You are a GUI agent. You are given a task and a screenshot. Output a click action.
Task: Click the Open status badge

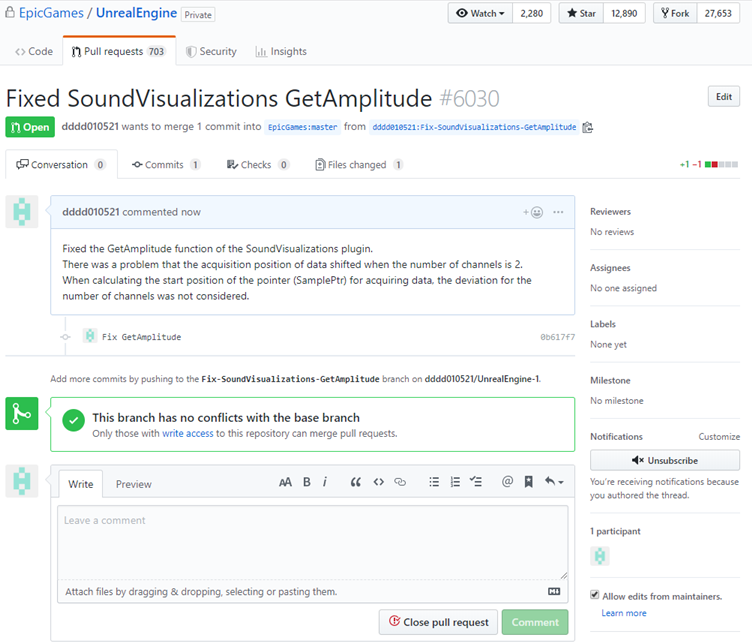(30, 127)
